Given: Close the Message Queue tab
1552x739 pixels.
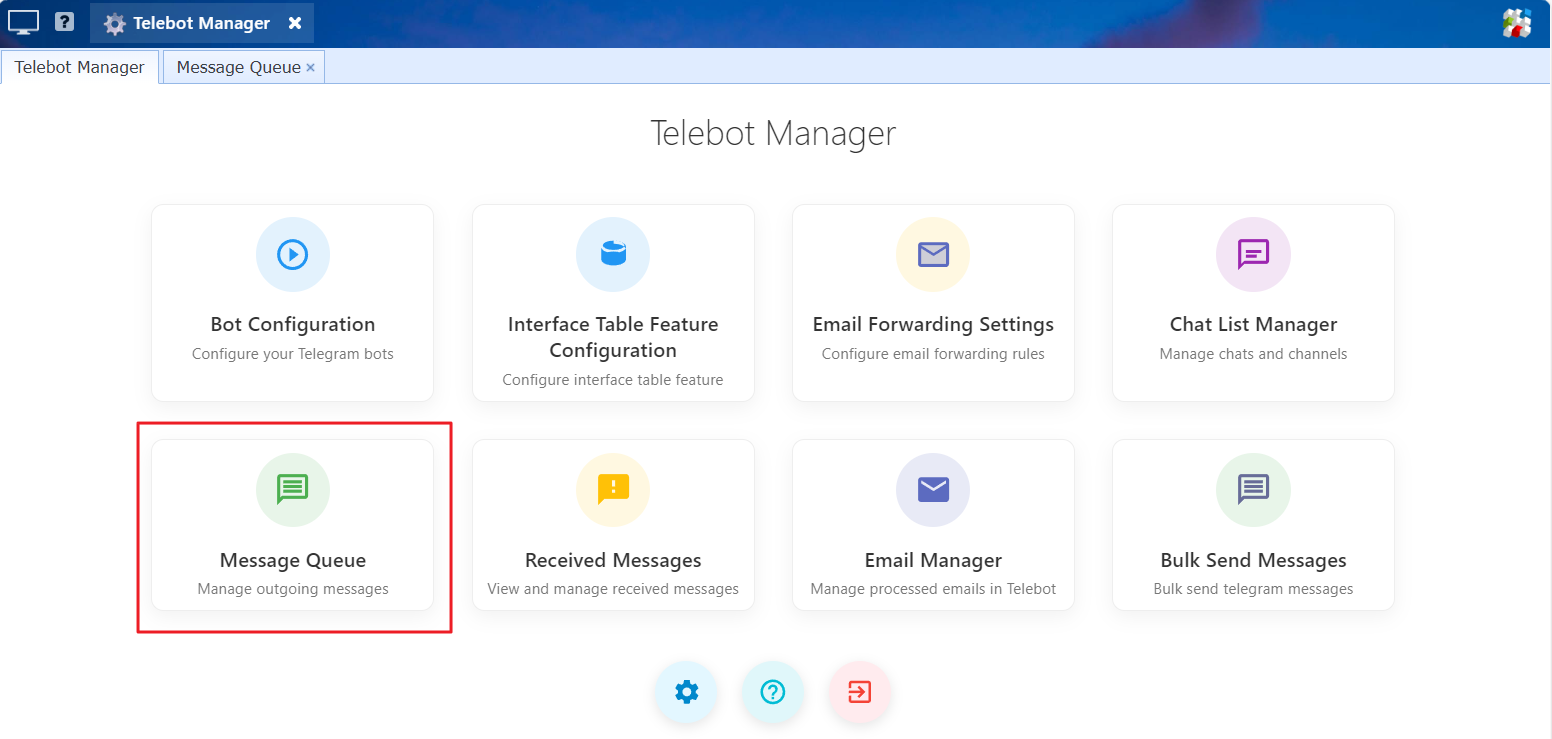Looking at the screenshot, I should pos(310,68).
